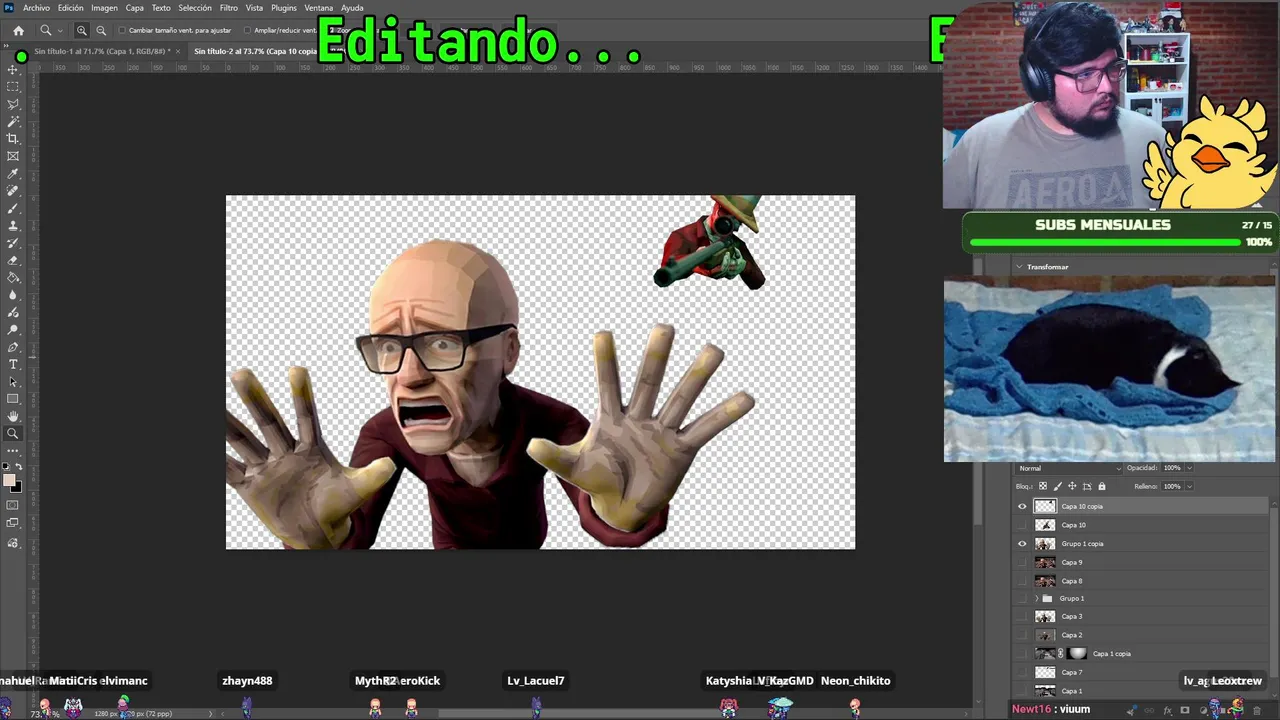Open the Edición menu
The image size is (1280, 720).
point(71,8)
